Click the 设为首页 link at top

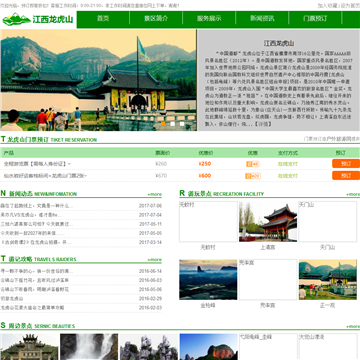click(x=350, y=6)
